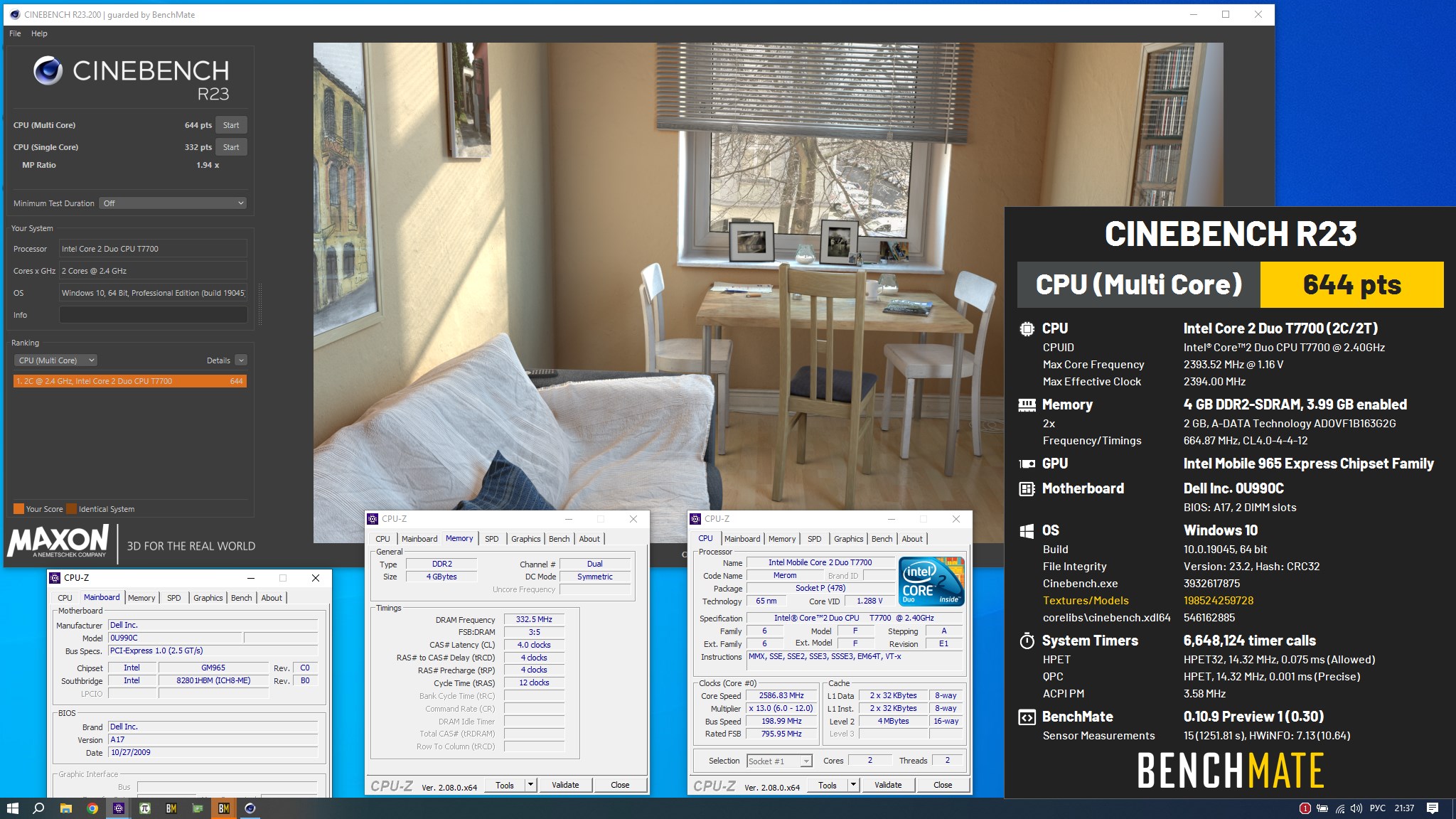Start the CPU Single Core test
Viewport: 1456px width, 819px height.
click(231, 147)
